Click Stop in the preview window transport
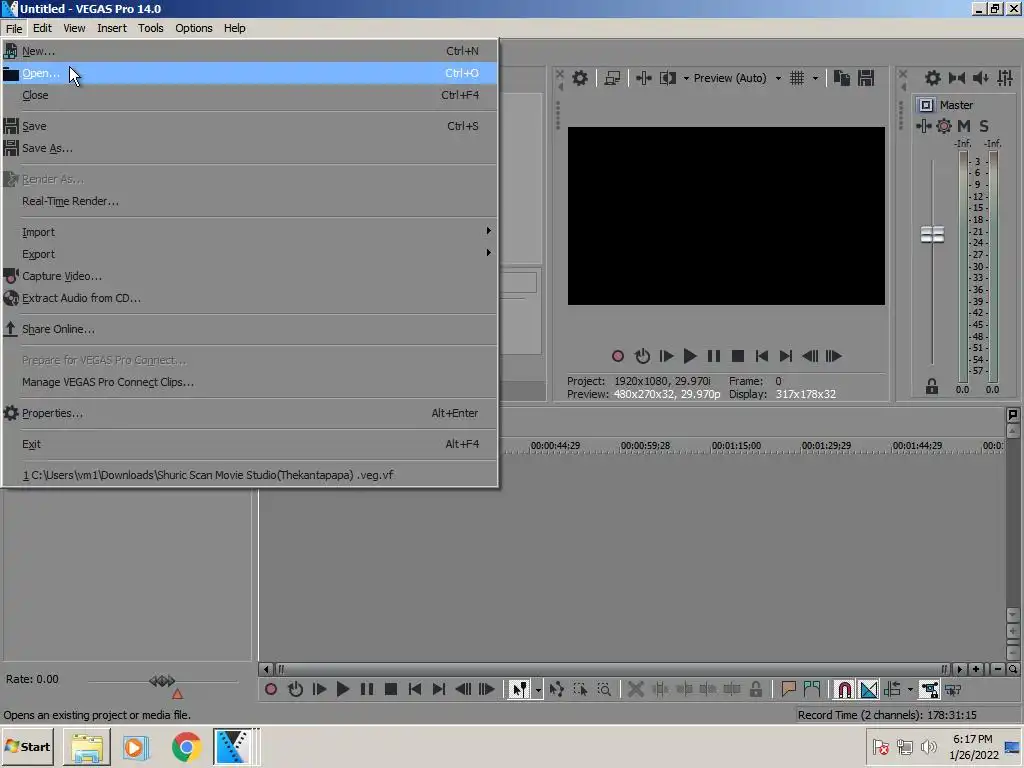1024x768 pixels. coord(738,356)
